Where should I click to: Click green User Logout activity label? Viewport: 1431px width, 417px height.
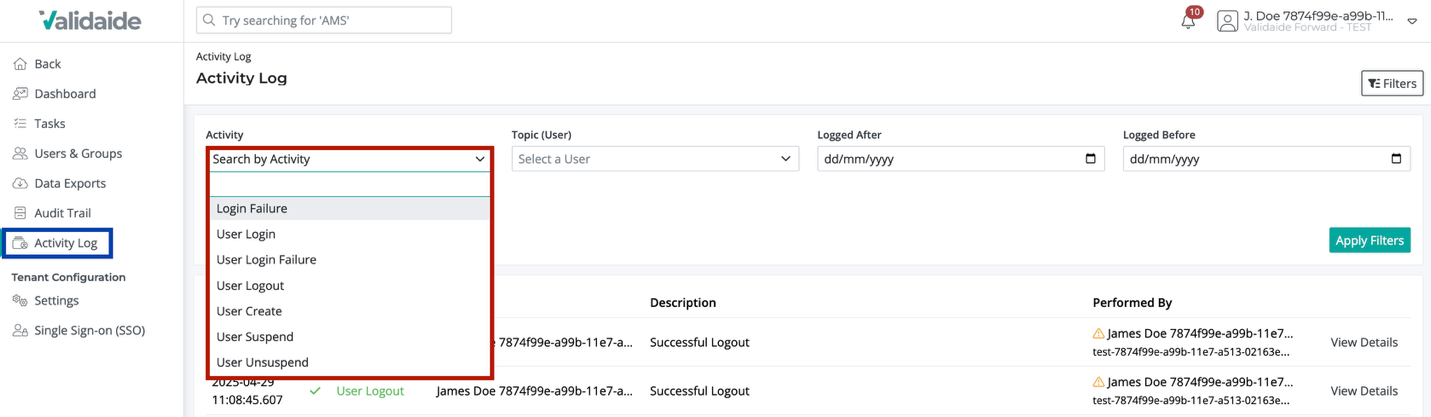(x=370, y=391)
